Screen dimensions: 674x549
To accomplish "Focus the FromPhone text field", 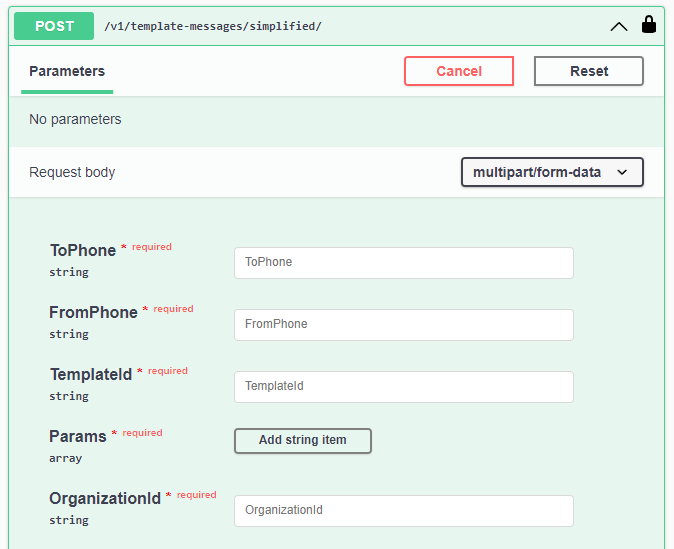I will pyautogui.click(x=403, y=324).
